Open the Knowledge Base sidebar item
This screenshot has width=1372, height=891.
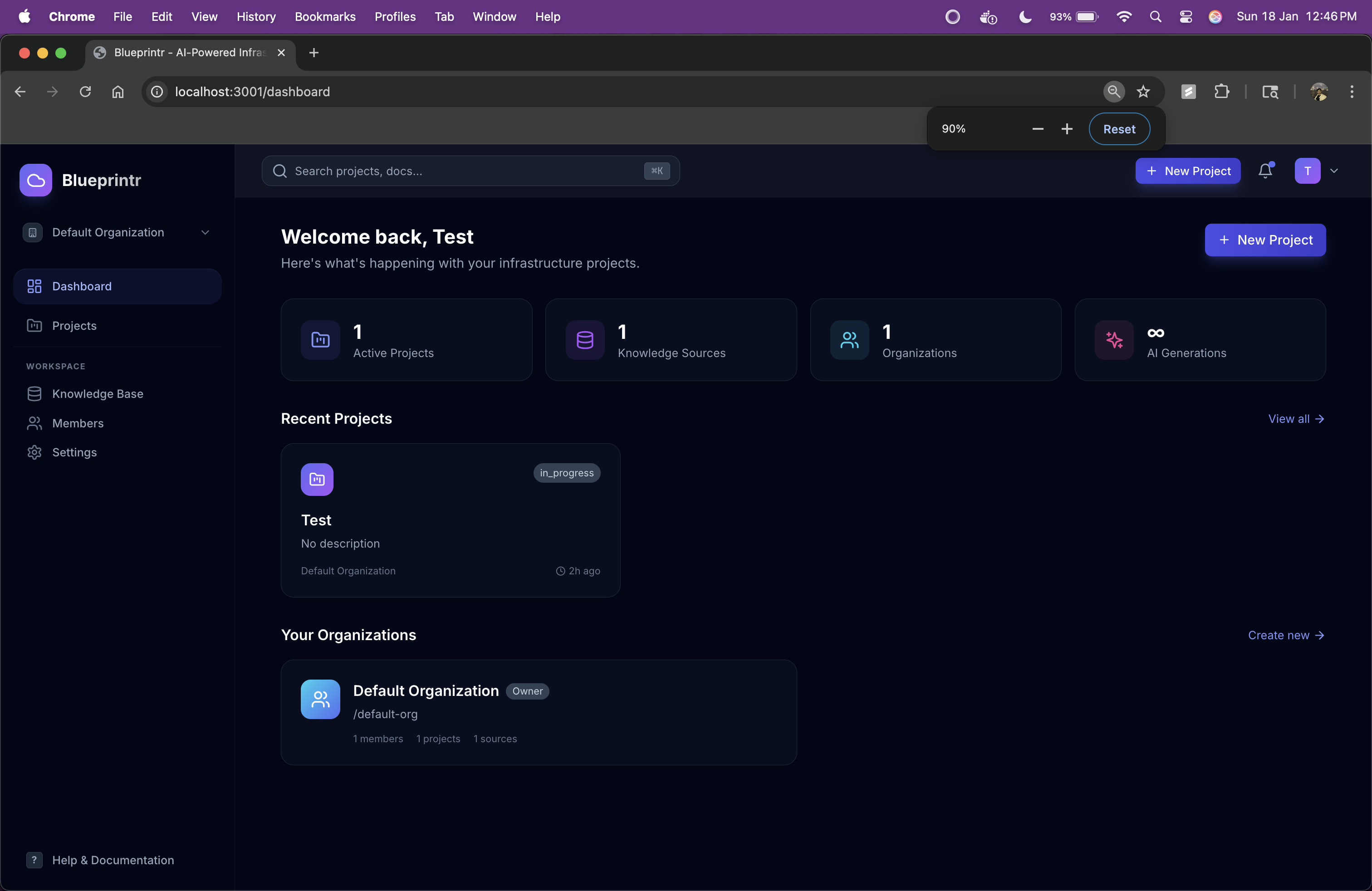point(98,394)
